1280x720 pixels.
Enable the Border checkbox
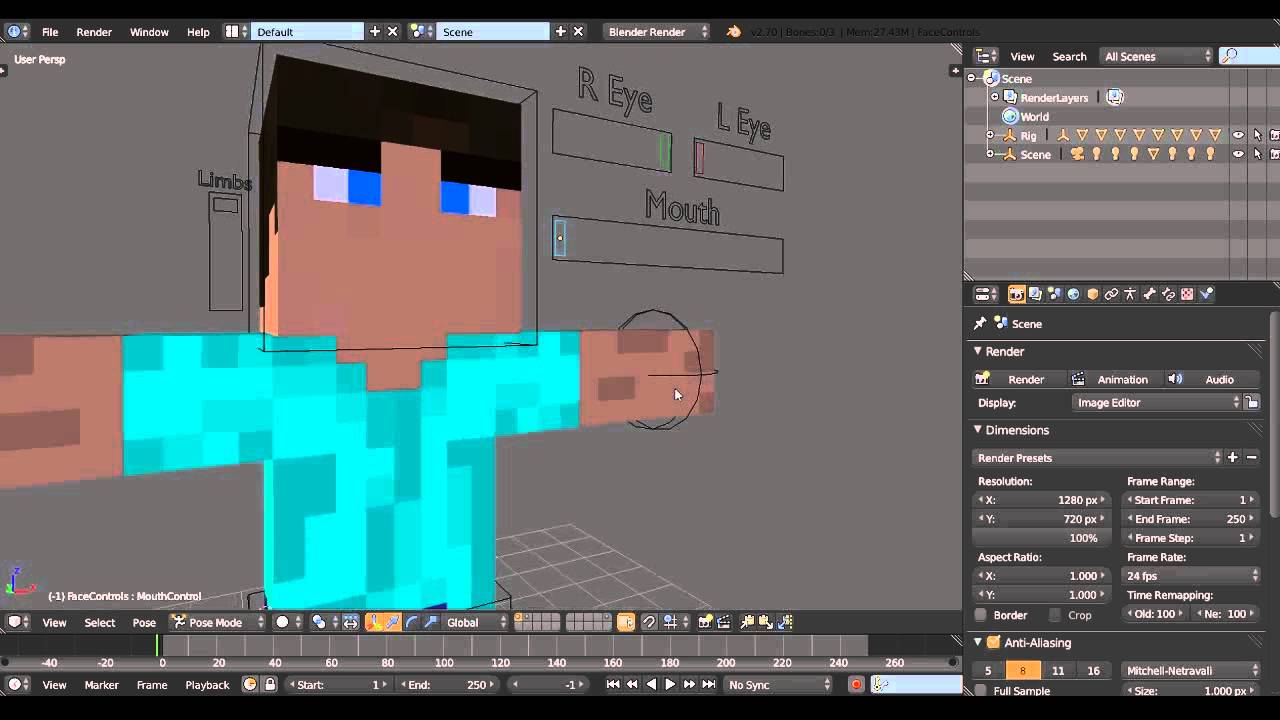(981, 615)
